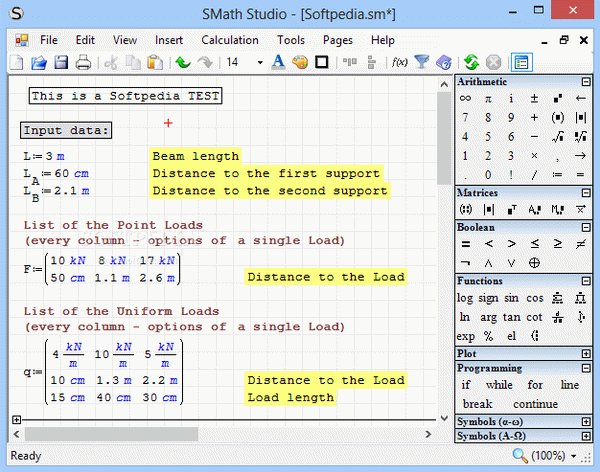Screen dimensions: 600x472
Task: Expand the Symbols (α-ω) panel
Action: (x=586, y=421)
